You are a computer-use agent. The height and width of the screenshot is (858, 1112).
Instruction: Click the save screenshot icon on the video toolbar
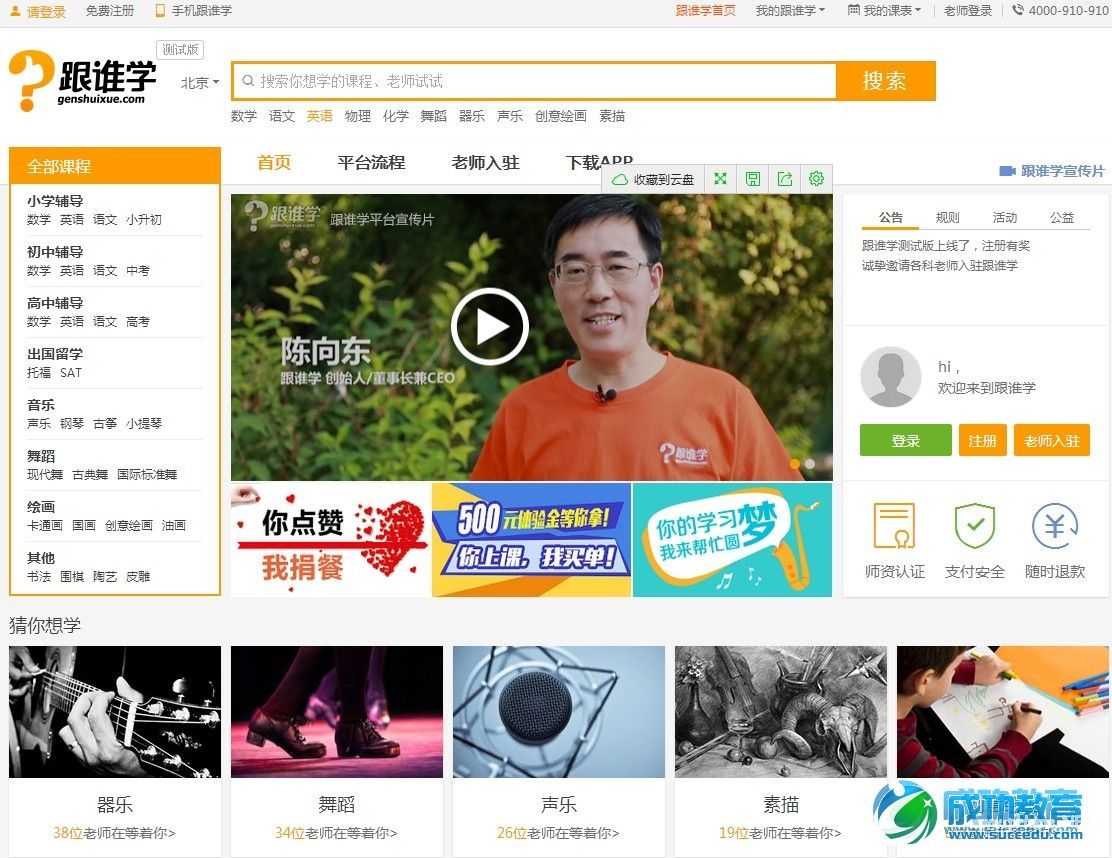click(x=752, y=179)
